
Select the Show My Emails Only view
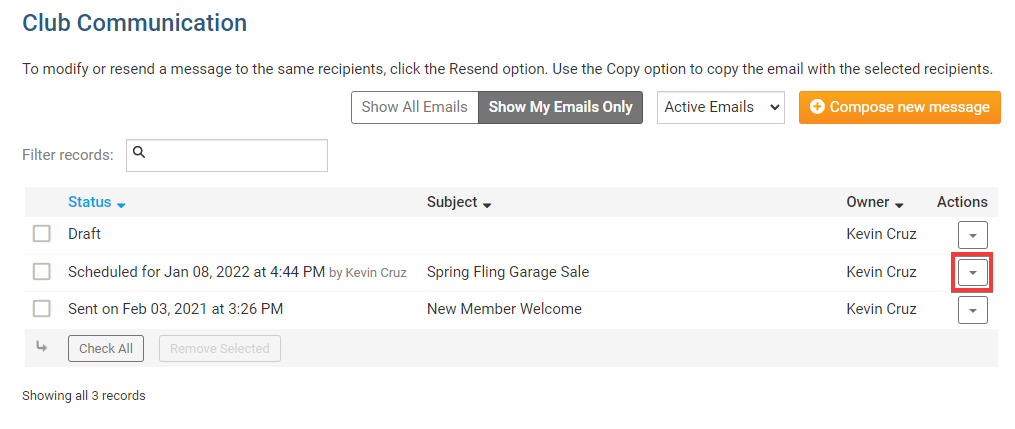[x=560, y=107]
